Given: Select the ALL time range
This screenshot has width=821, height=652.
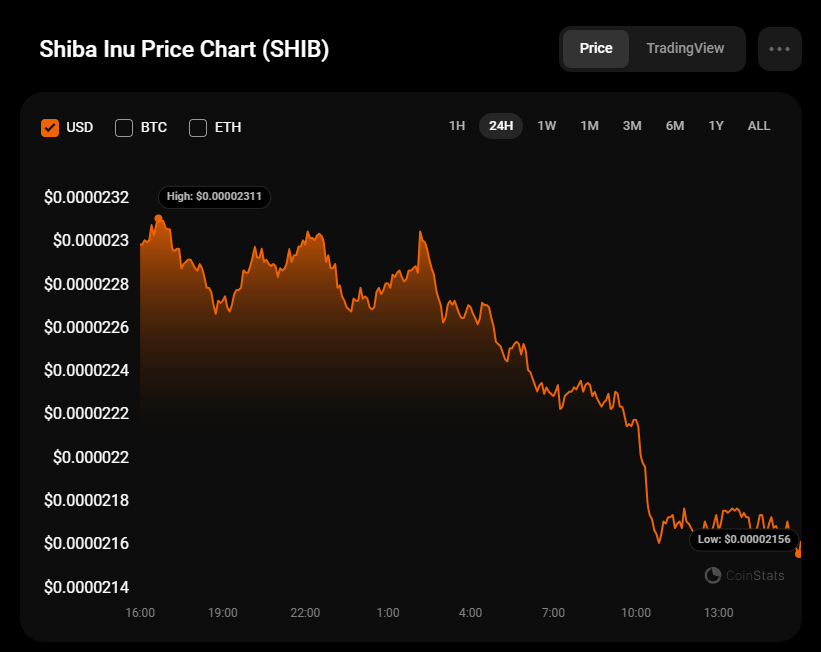Looking at the screenshot, I should (759, 126).
